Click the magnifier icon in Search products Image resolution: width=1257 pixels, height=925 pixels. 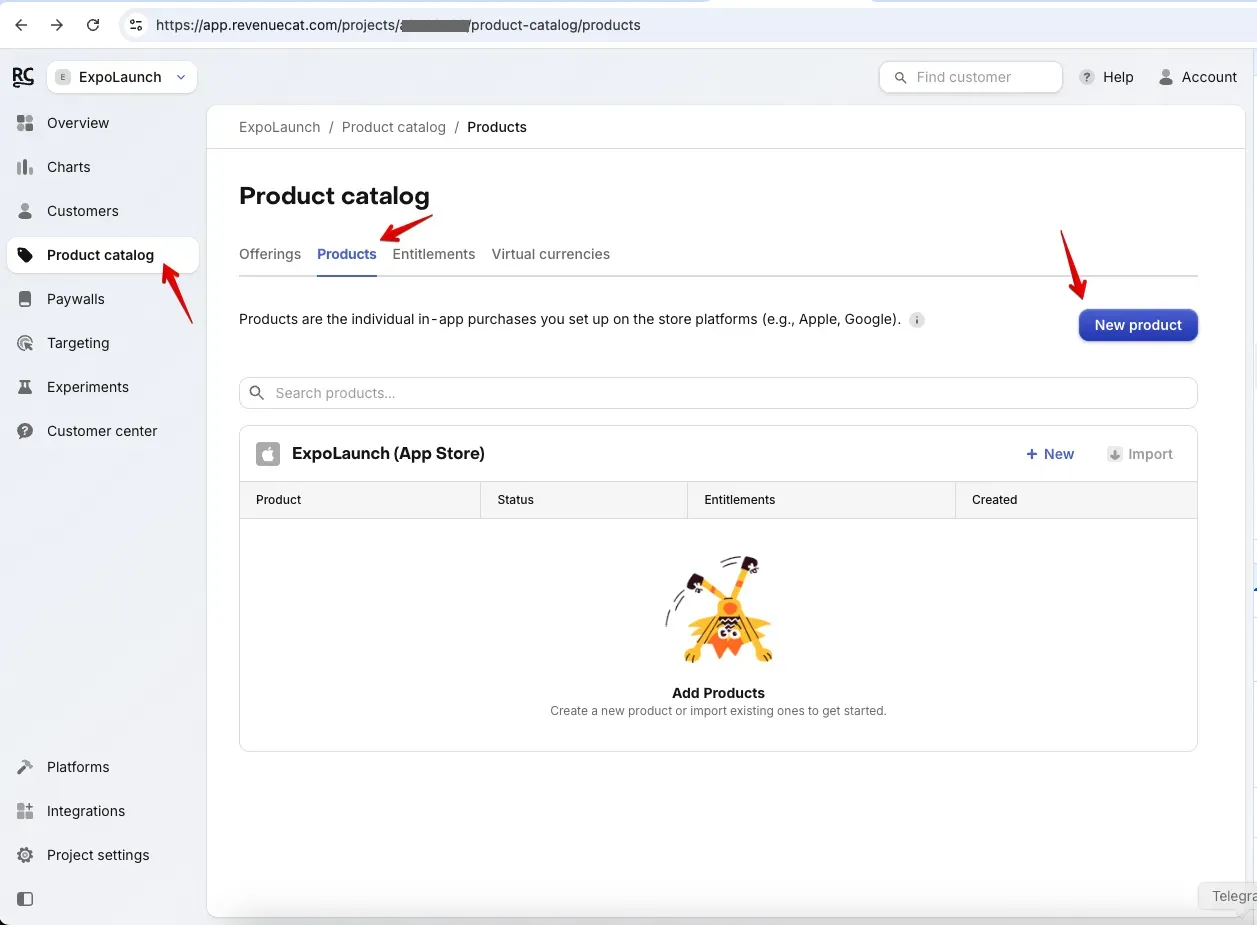257,393
